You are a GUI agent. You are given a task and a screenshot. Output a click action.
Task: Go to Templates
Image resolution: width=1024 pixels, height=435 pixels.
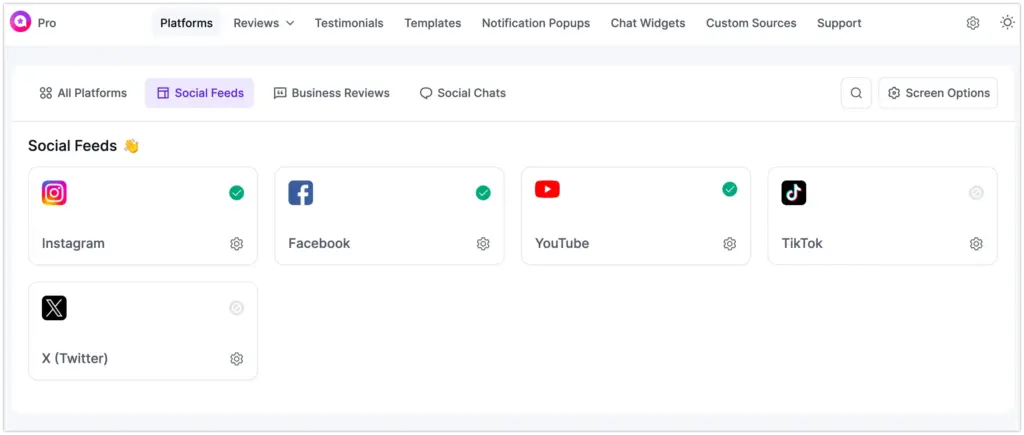[x=432, y=23]
